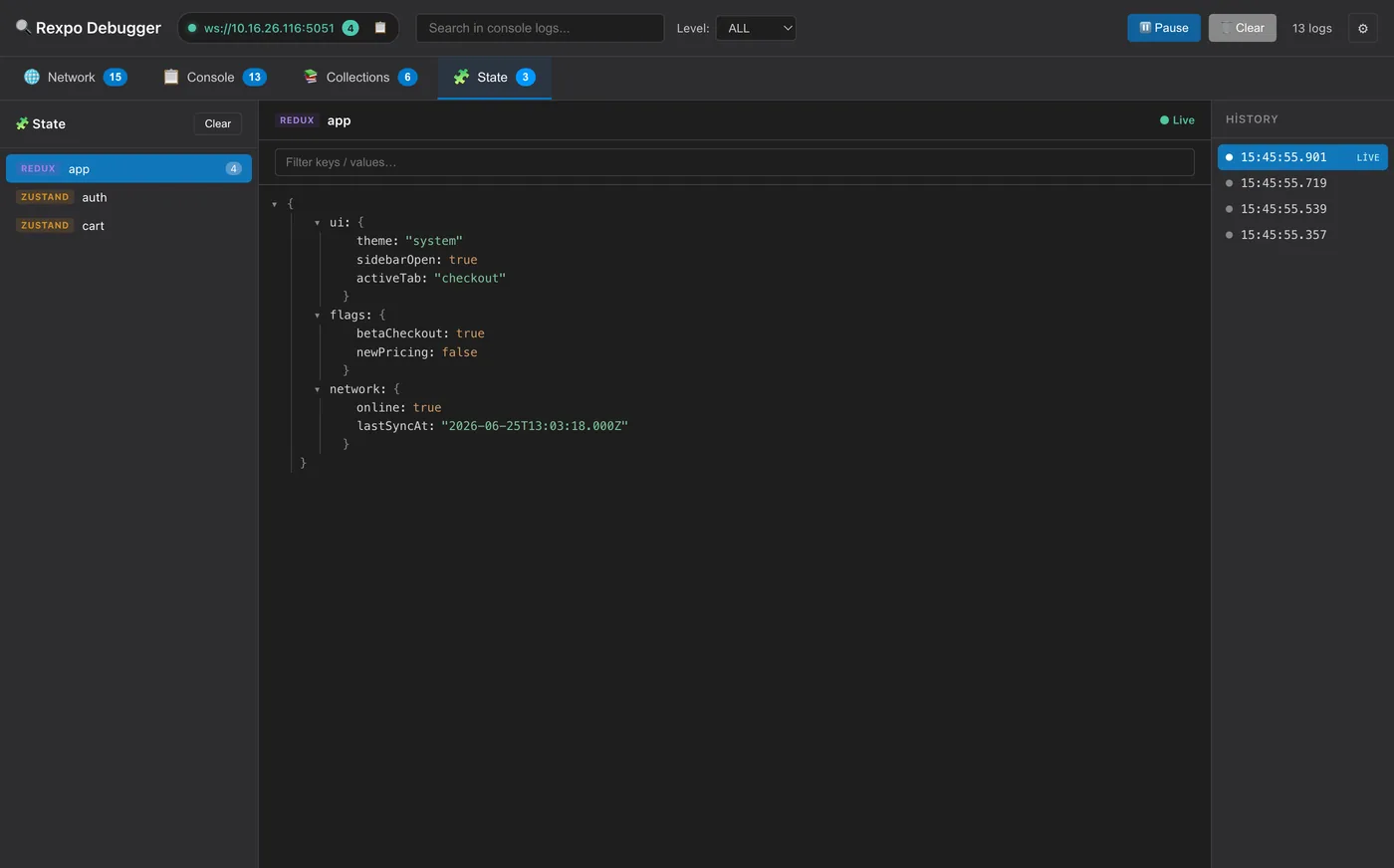Collapse the ui object node
1394x868 pixels.
tap(318, 223)
